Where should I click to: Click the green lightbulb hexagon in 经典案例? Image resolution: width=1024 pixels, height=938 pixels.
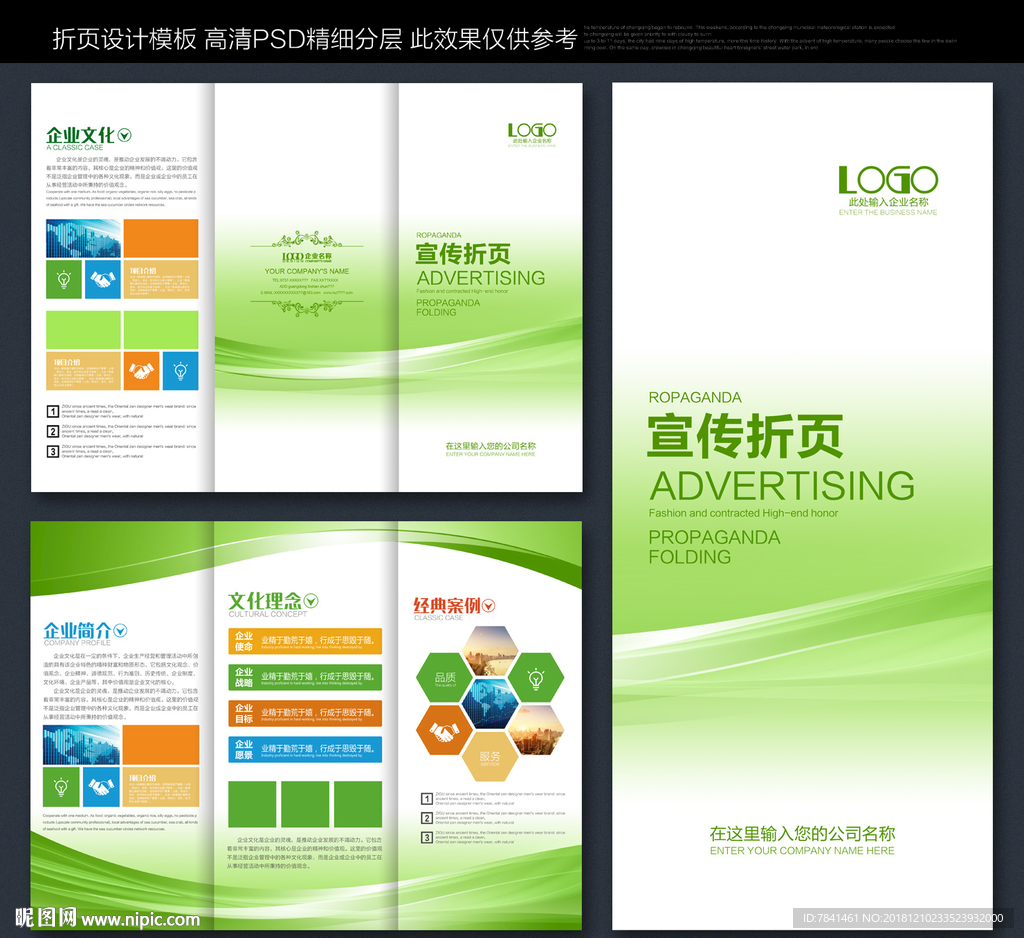tap(536, 677)
